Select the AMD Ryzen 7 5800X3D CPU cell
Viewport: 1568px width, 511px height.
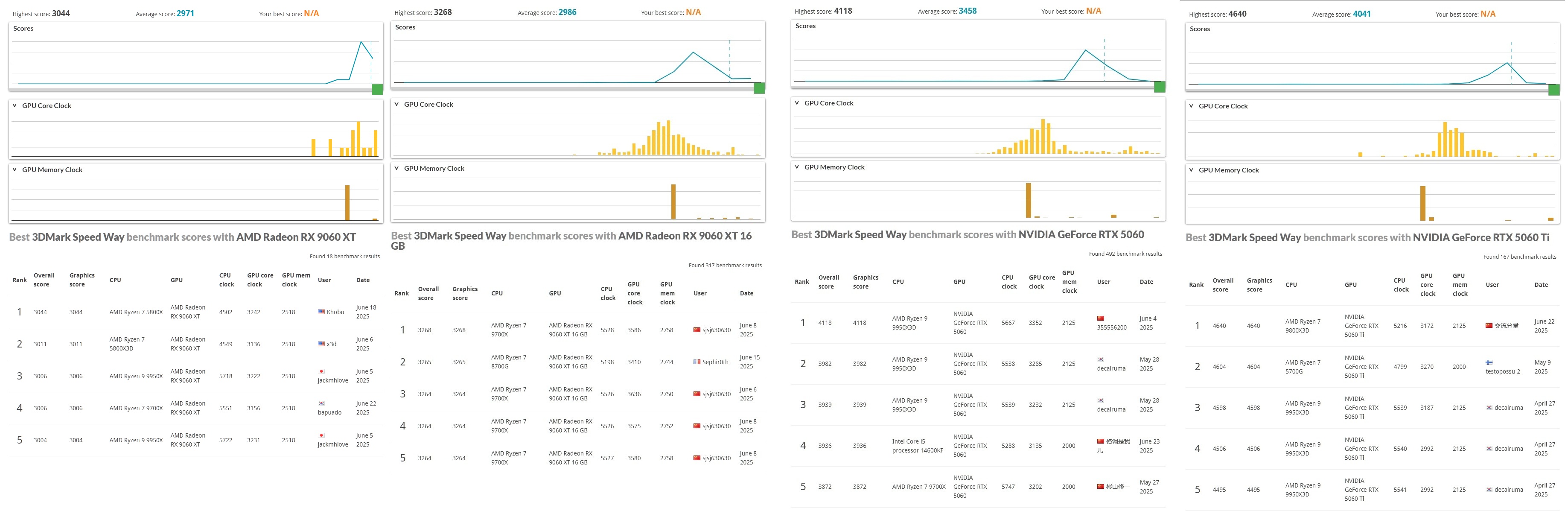127,344
